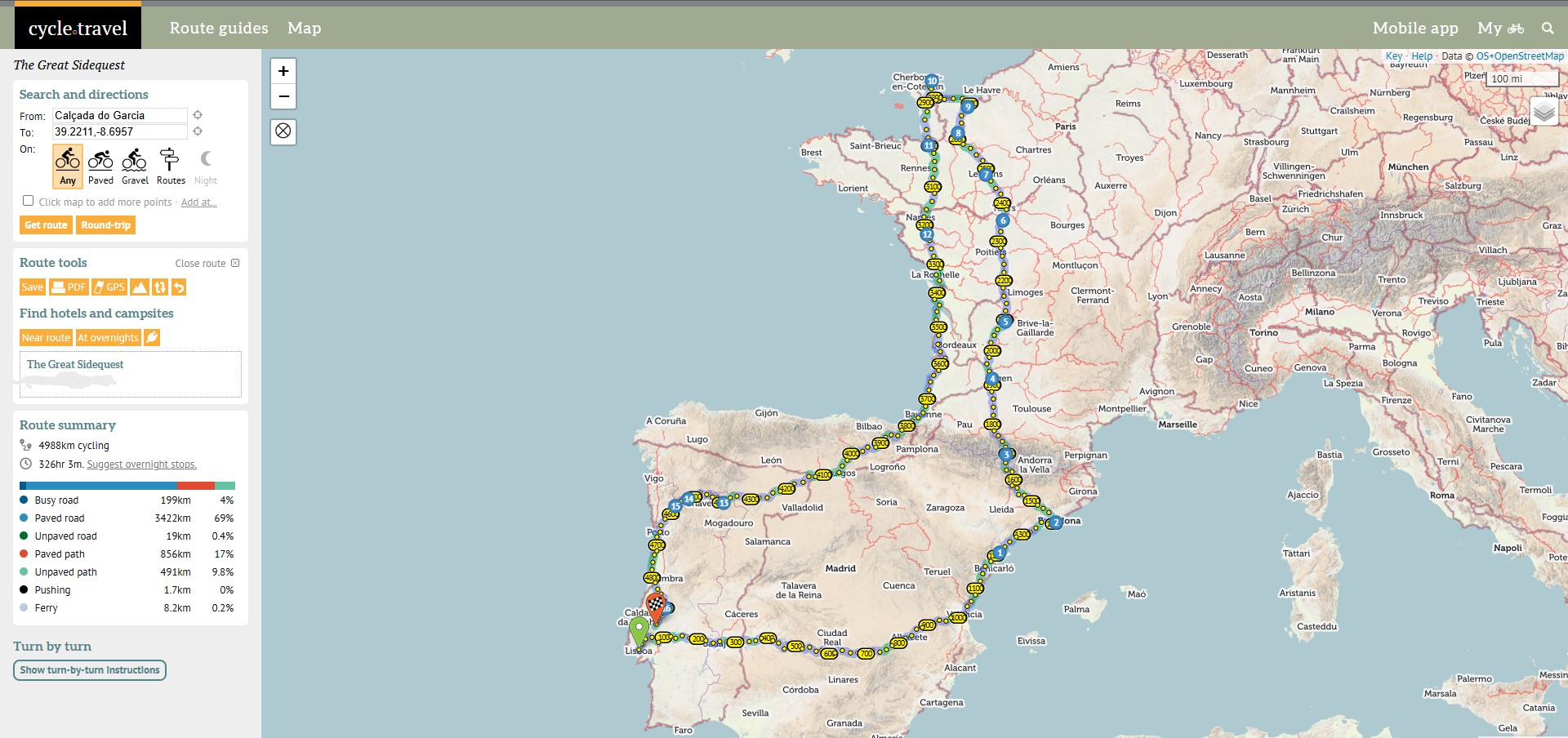Click the plug icon beside At overnights
Viewport: 1568px width, 738px height.
click(152, 337)
